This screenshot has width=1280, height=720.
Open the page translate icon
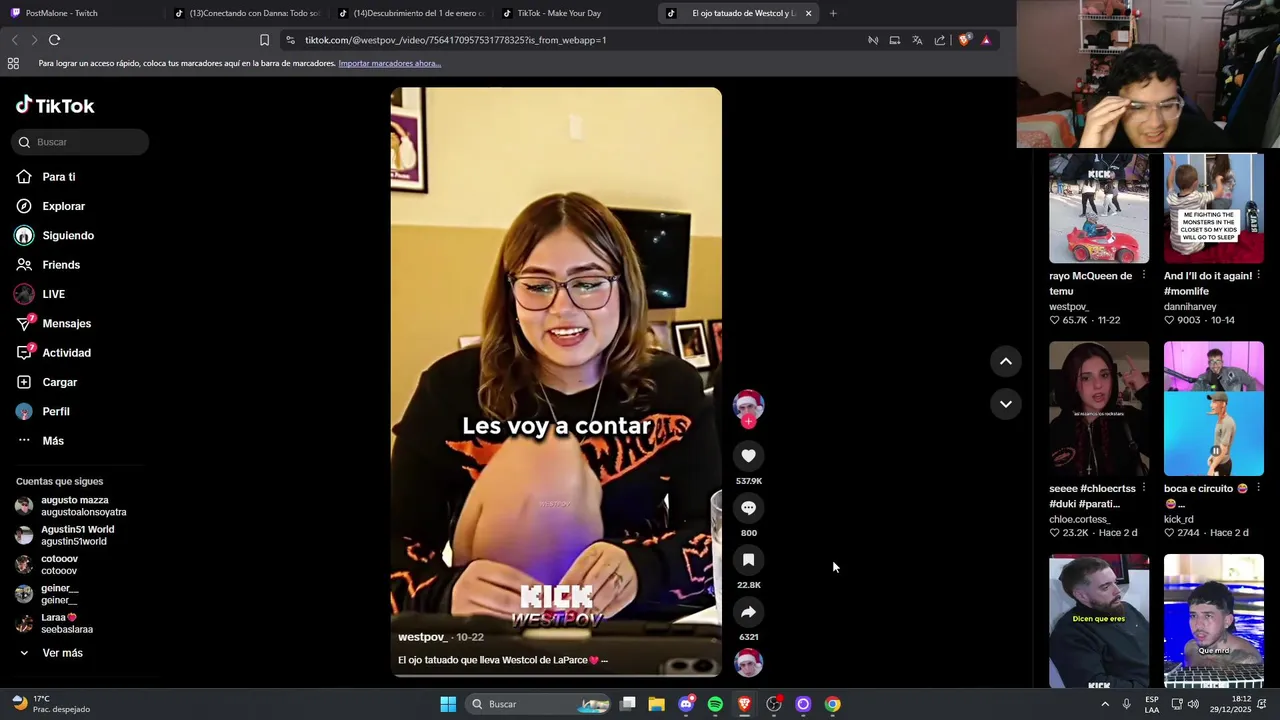pos(917,40)
